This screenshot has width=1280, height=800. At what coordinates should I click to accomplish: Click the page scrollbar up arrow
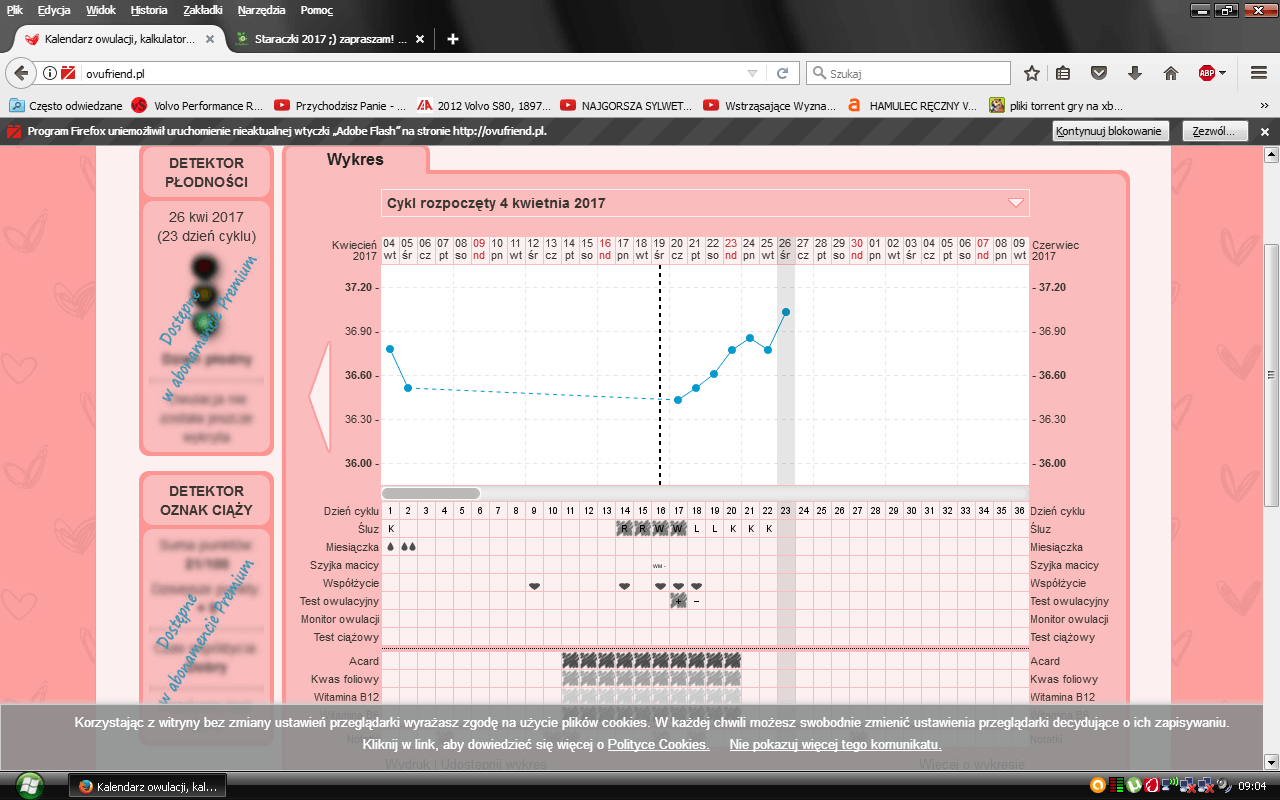1272,154
